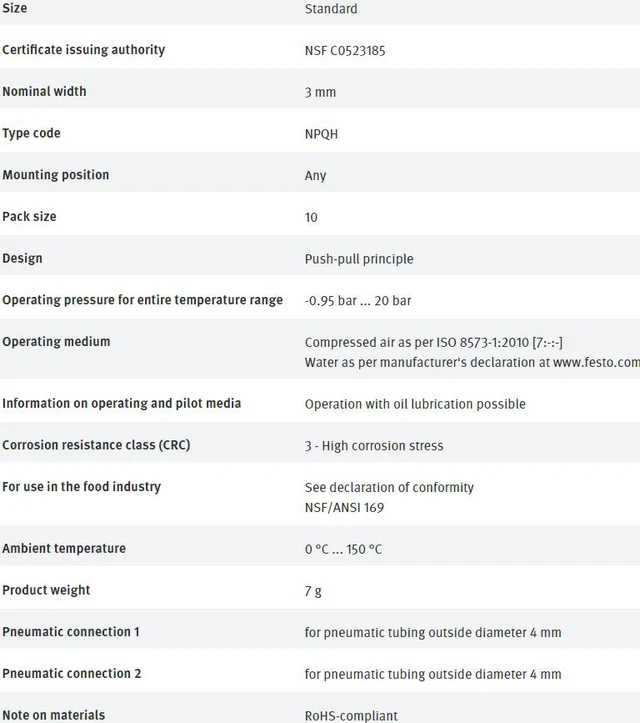Select the High corrosion stress value
The width and height of the screenshot is (640, 723).
374,446
